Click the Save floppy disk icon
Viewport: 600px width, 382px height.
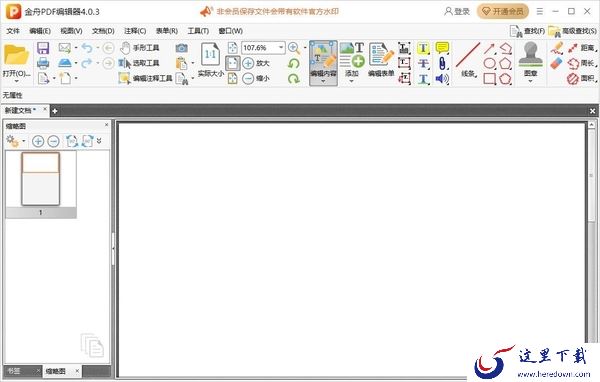(x=43, y=48)
